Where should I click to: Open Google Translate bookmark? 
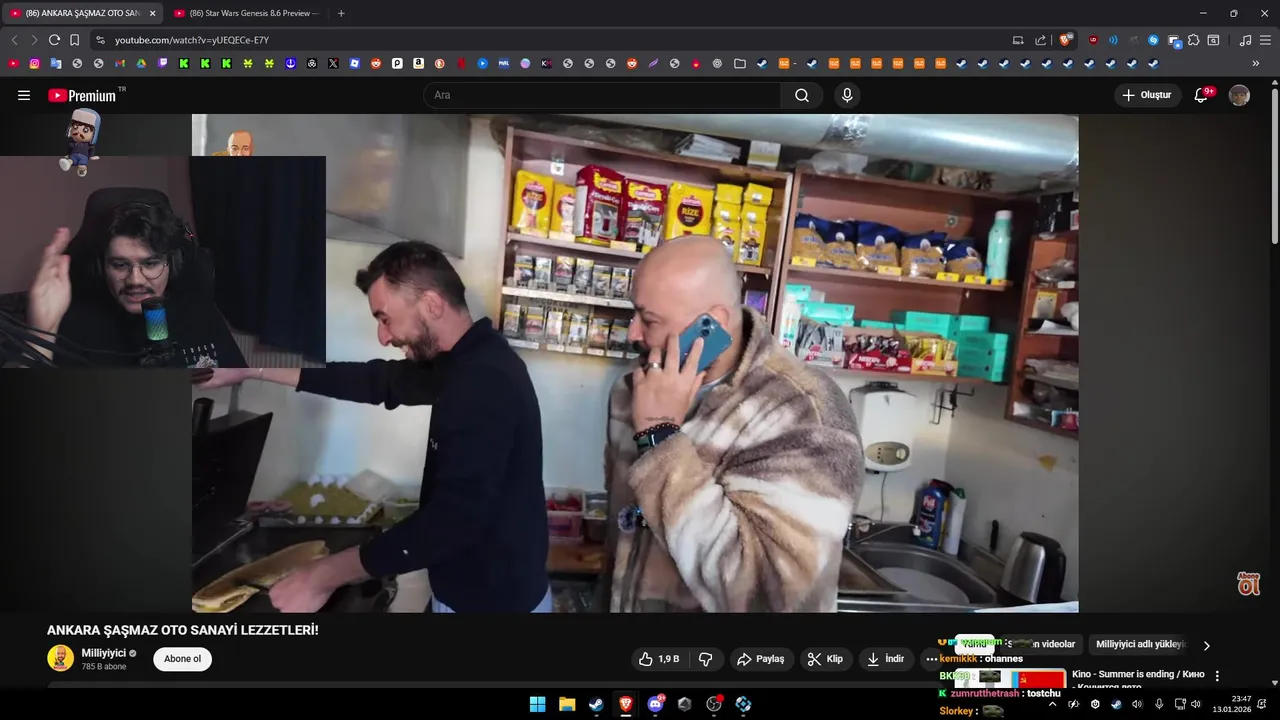tap(56, 63)
